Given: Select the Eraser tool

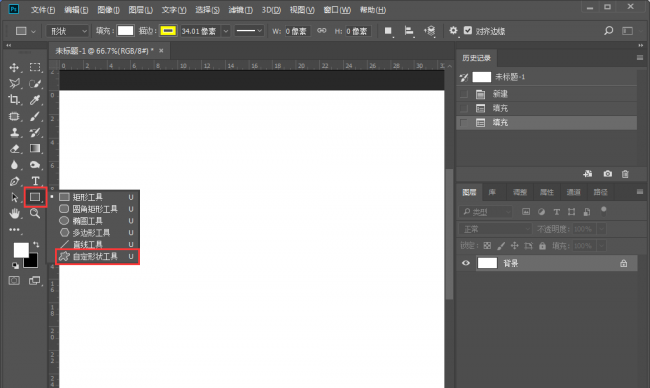Looking at the screenshot, I should tap(14, 149).
